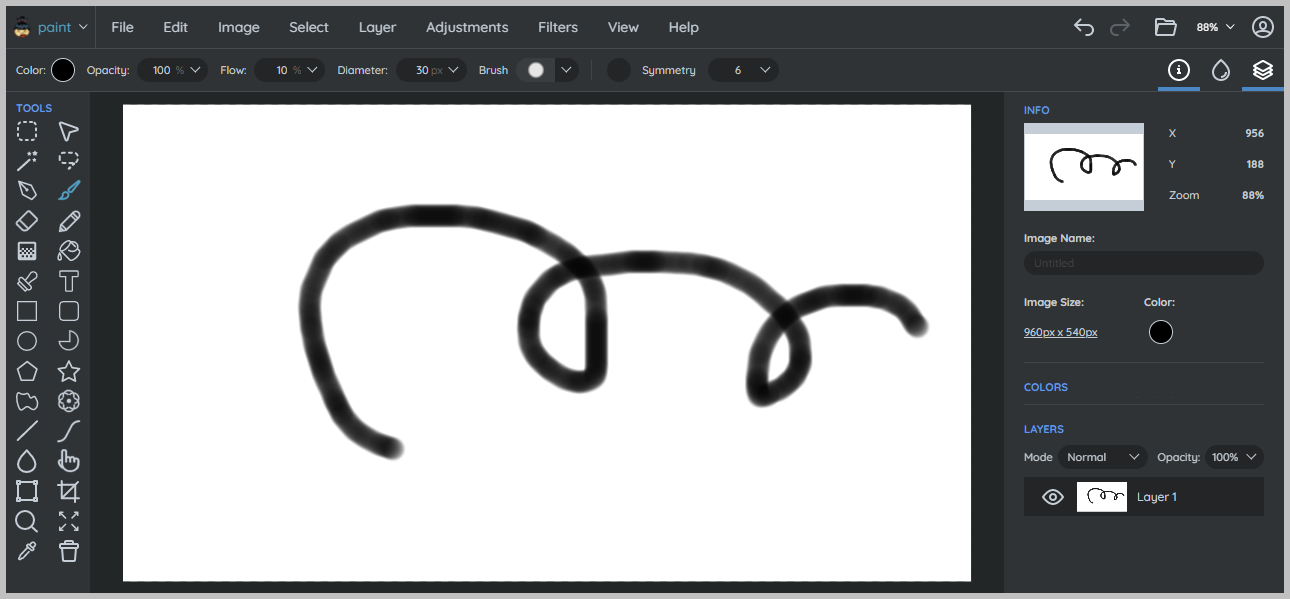
Task: Open the folder icon in top bar
Action: [x=1165, y=27]
